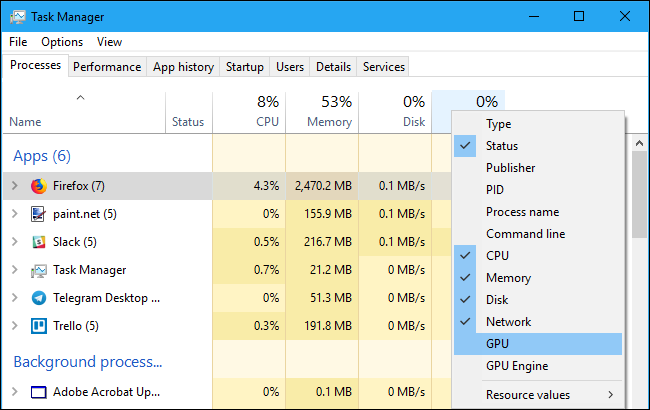This screenshot has width=650, height=410.
Task: Sort processes by Memory column header
Action: tap(329, 112)
